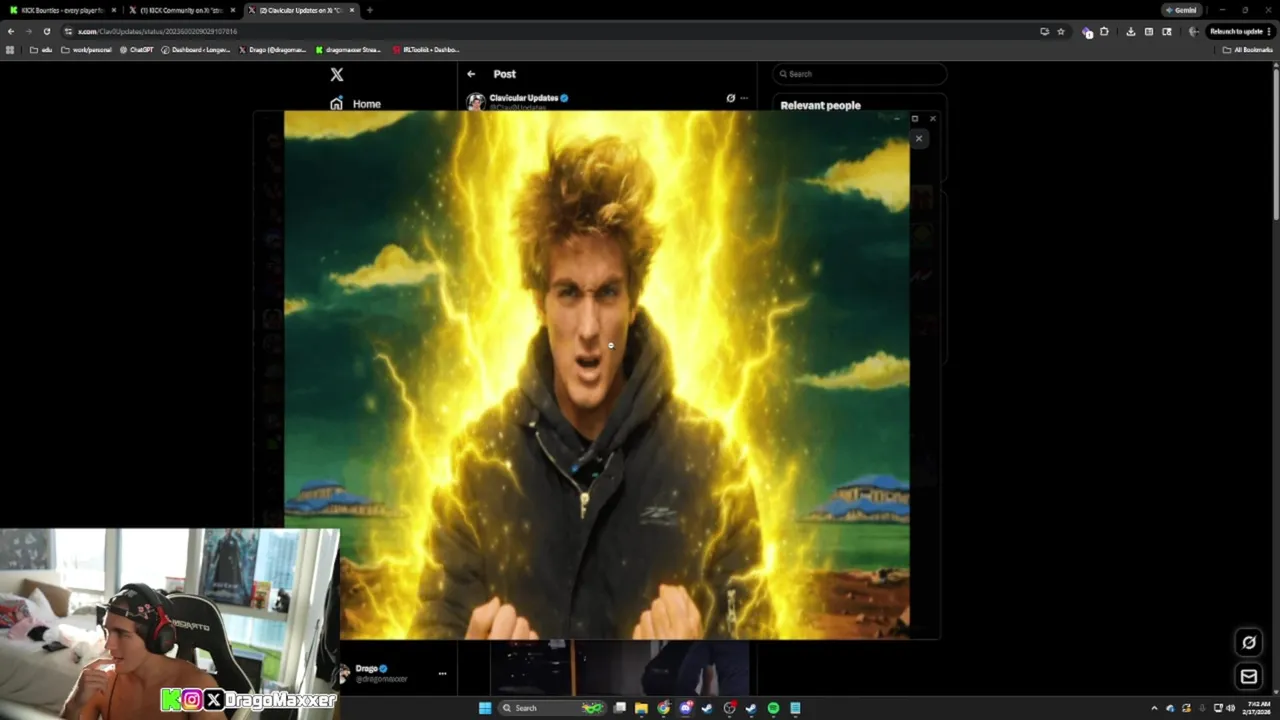The image size is (1280, 720).
Task: Show hidden system tray icons
Action: coord(1154,708)
